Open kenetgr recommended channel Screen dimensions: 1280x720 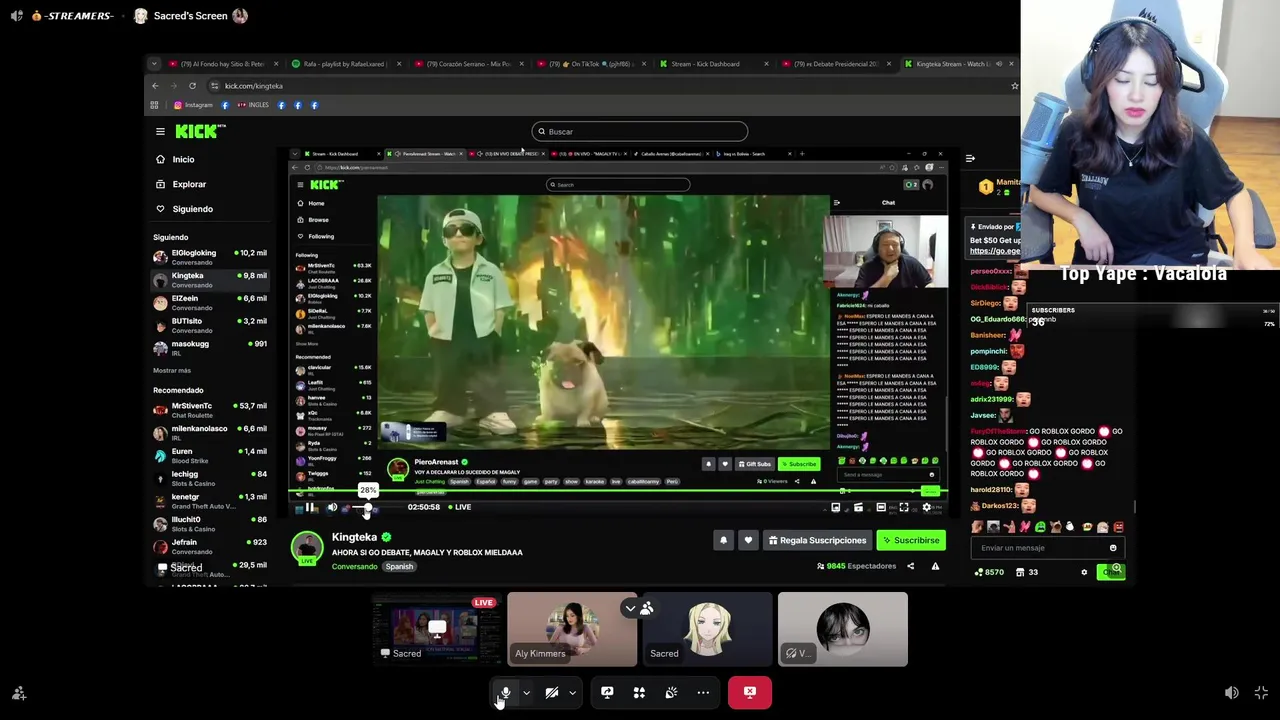[x=210, y=501]
